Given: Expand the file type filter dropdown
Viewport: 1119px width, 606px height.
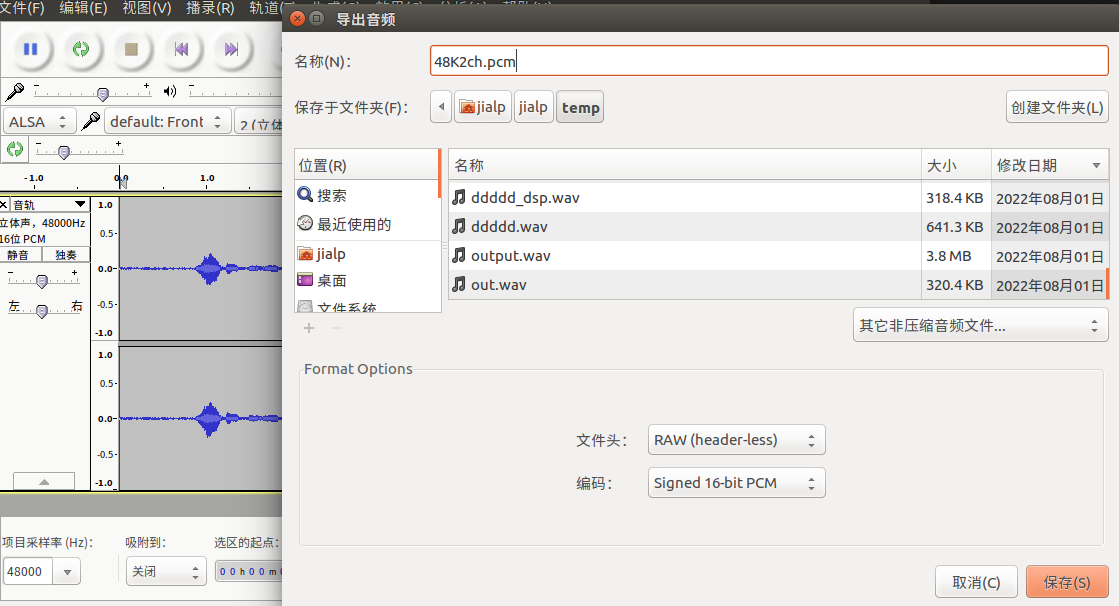Looking at the screenshot, I should (980, 325).
